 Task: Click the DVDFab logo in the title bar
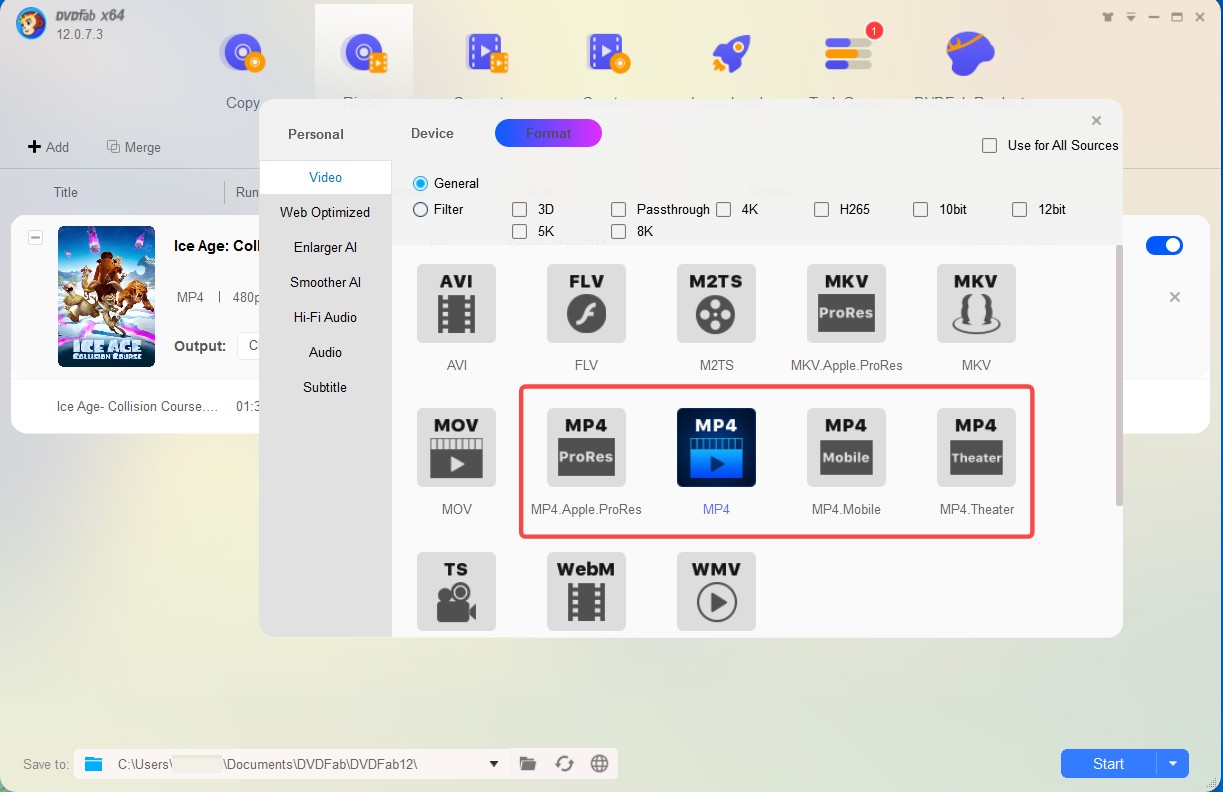31,25
